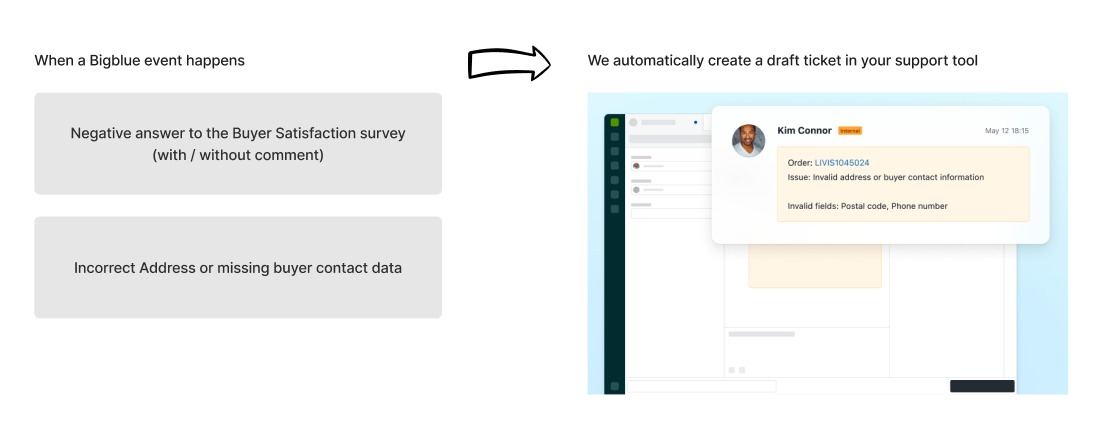Click the bottom search input field

click(x=701, y=386)
